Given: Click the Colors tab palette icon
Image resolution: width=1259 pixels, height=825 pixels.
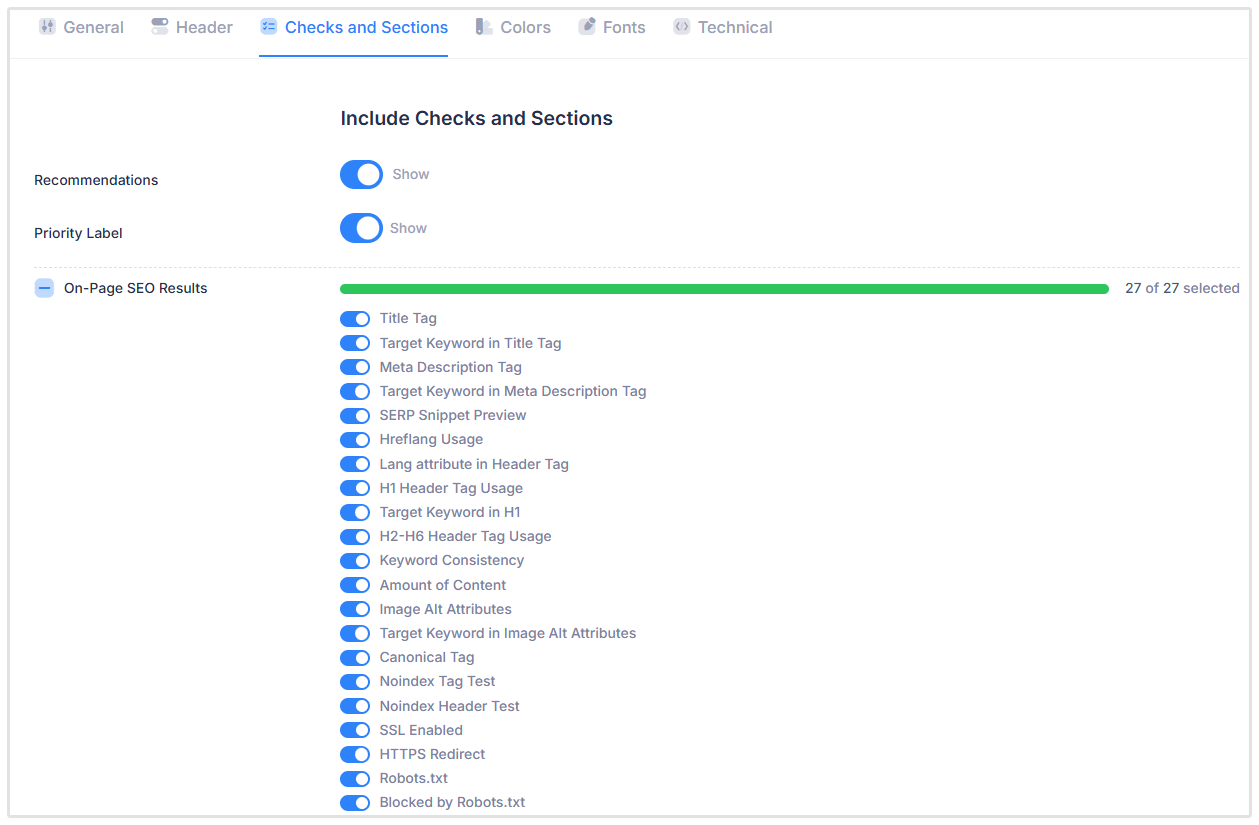Looking at the screenshot, I should click(484, 27).
